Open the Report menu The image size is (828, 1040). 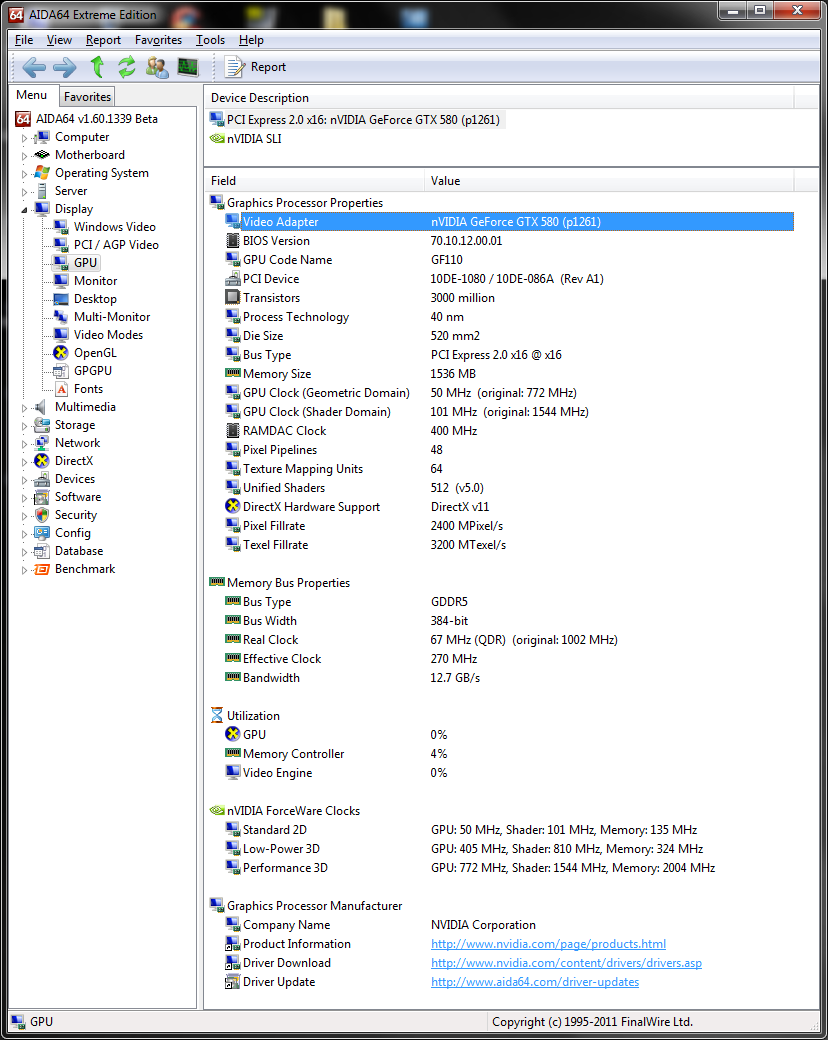point(104,40)
